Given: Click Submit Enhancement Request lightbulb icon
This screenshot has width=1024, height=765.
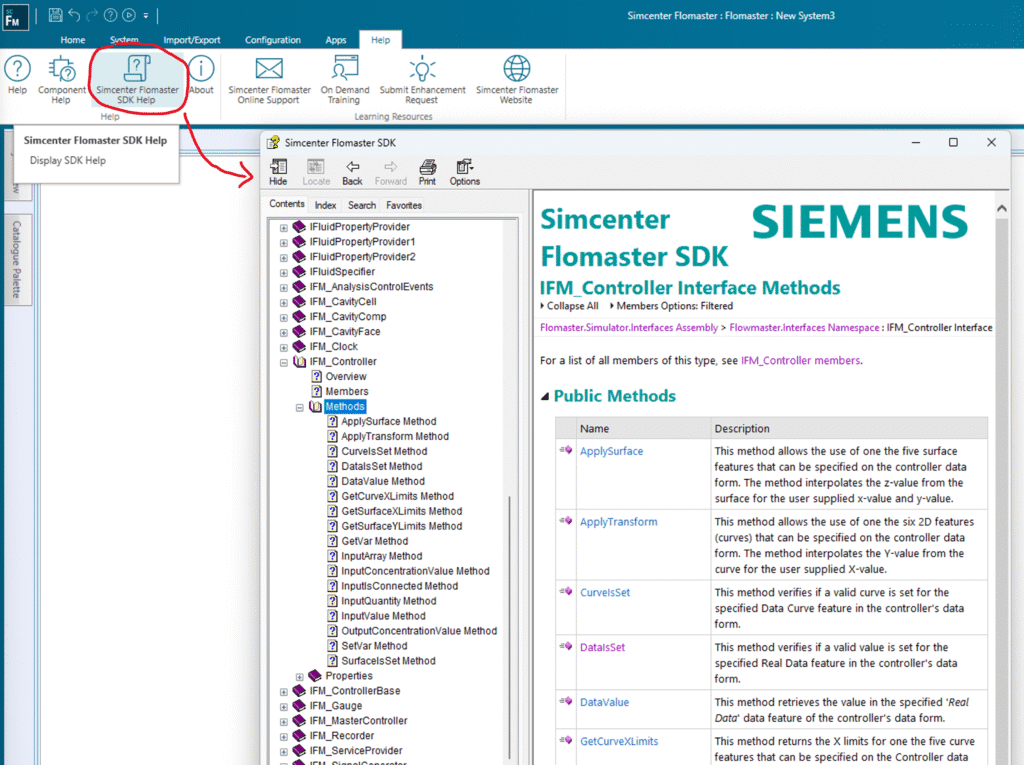Looking at the screenshot, I should coord(423,69).
